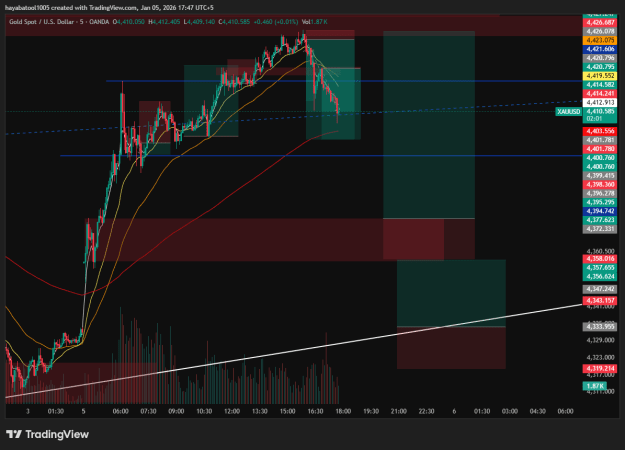Click the green 4,420.795 price label
This screenshot has height=450, width=625.
(600, 67)
